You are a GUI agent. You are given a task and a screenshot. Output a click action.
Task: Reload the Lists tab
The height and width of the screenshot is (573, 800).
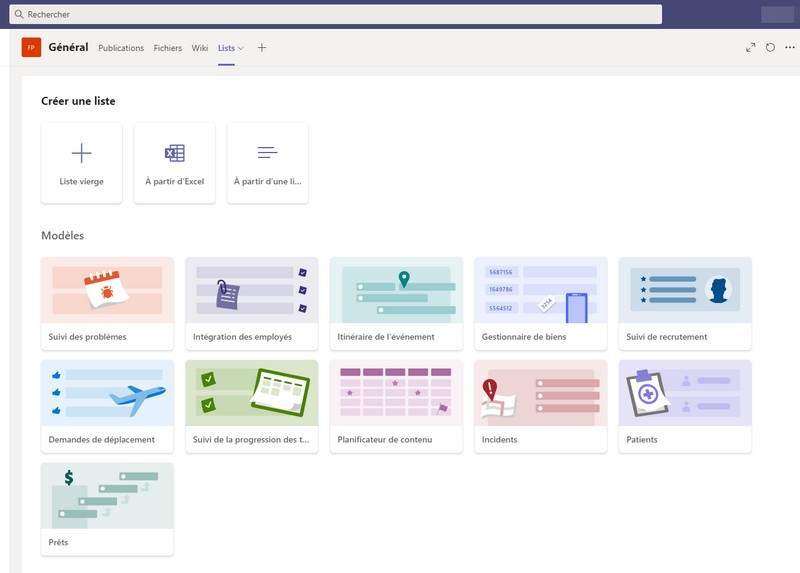pos(770,47)
